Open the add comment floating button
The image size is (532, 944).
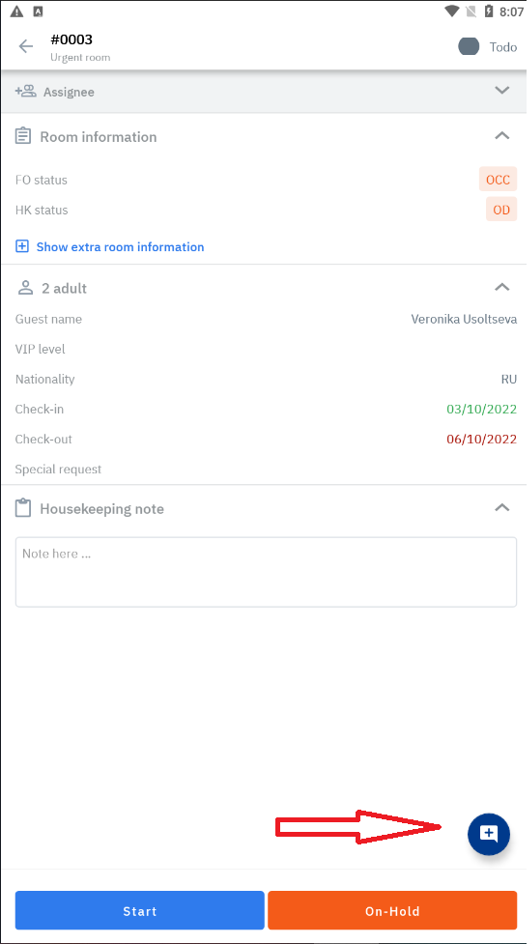point(489,834)
